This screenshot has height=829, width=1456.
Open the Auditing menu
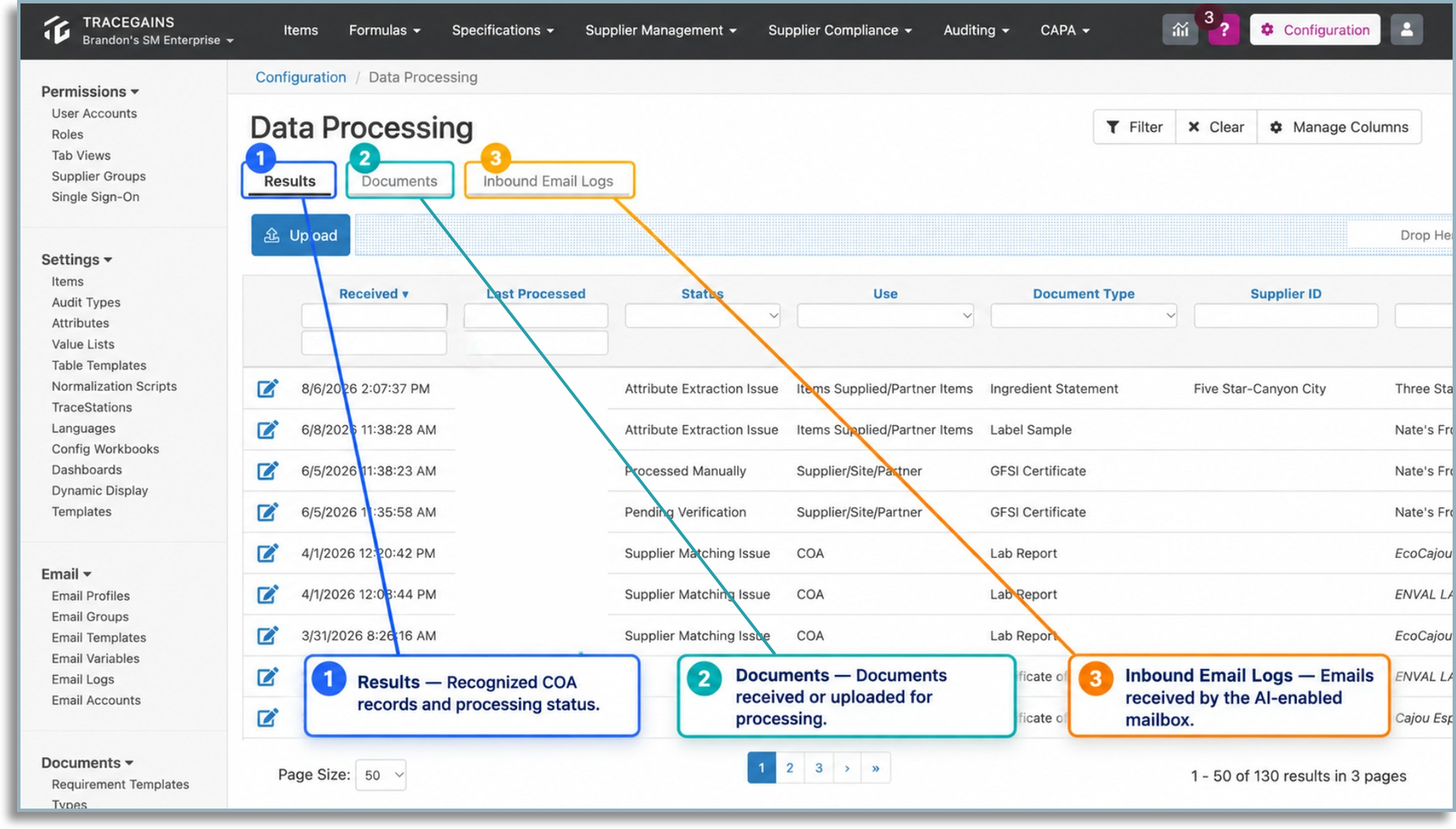pos(976,30)
